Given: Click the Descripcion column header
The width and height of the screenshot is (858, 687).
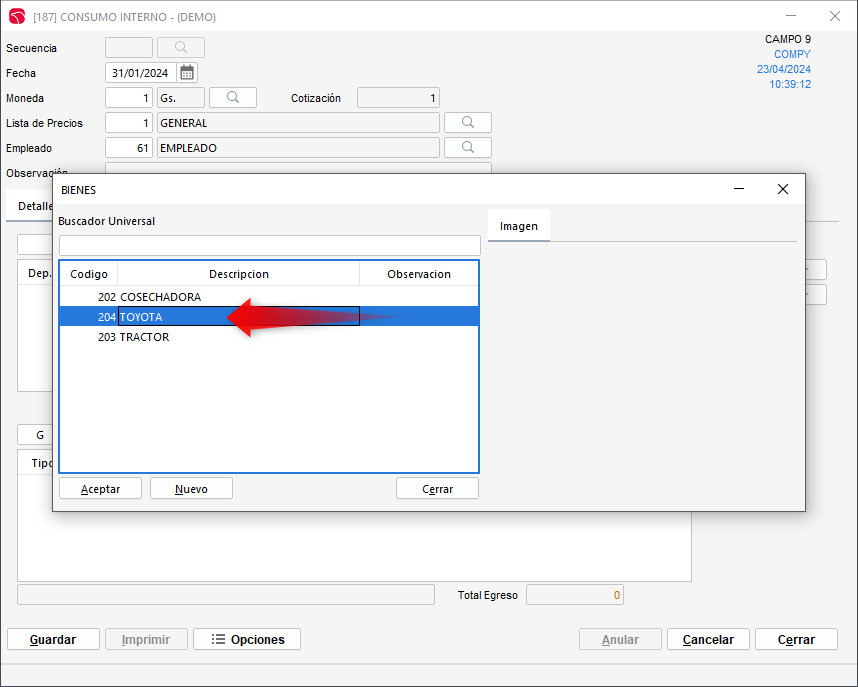Looking at the screenshot, I should [238, 274].
